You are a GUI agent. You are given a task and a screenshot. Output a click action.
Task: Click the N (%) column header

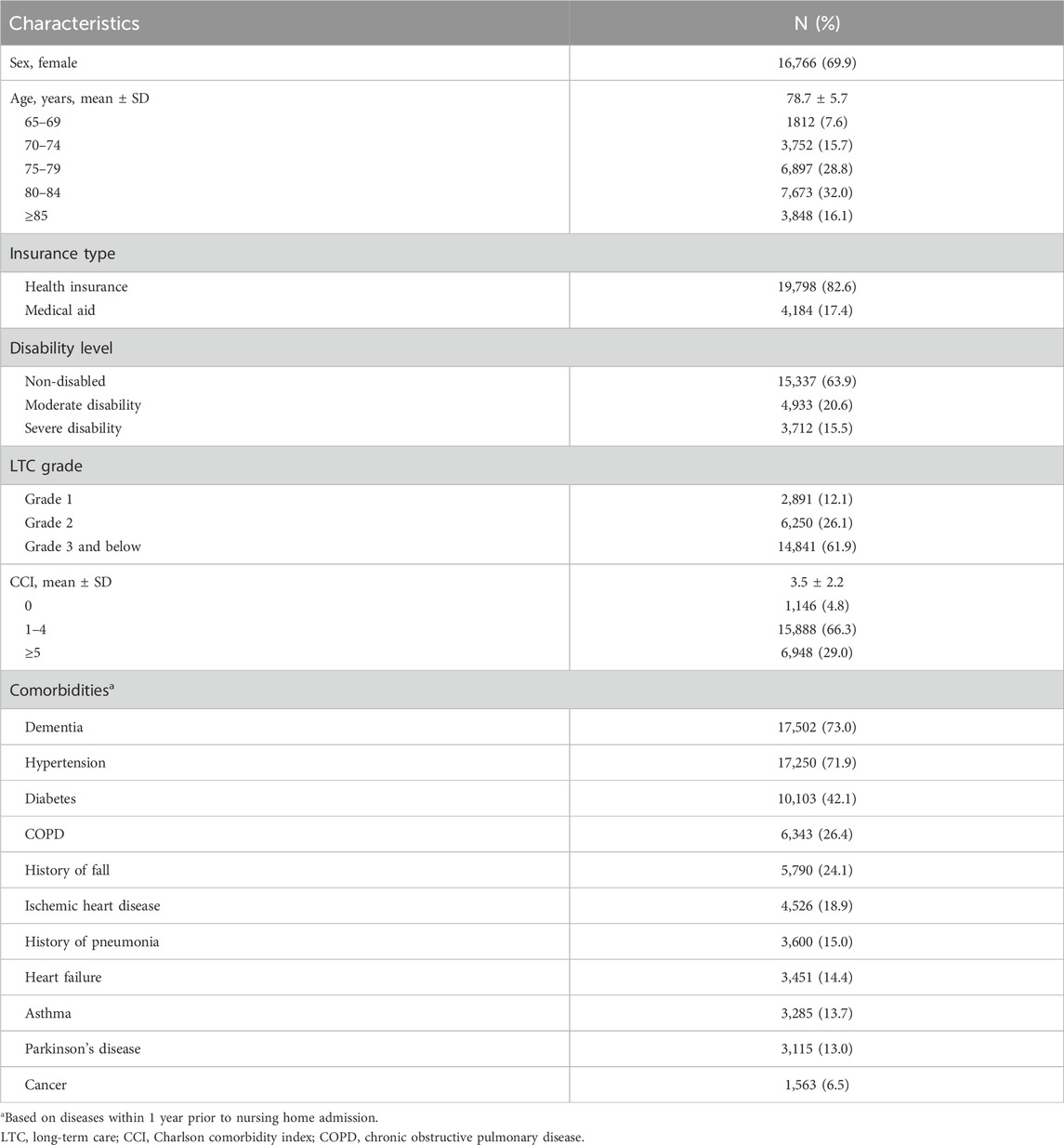pyautogui.click(x=814, y=23)
